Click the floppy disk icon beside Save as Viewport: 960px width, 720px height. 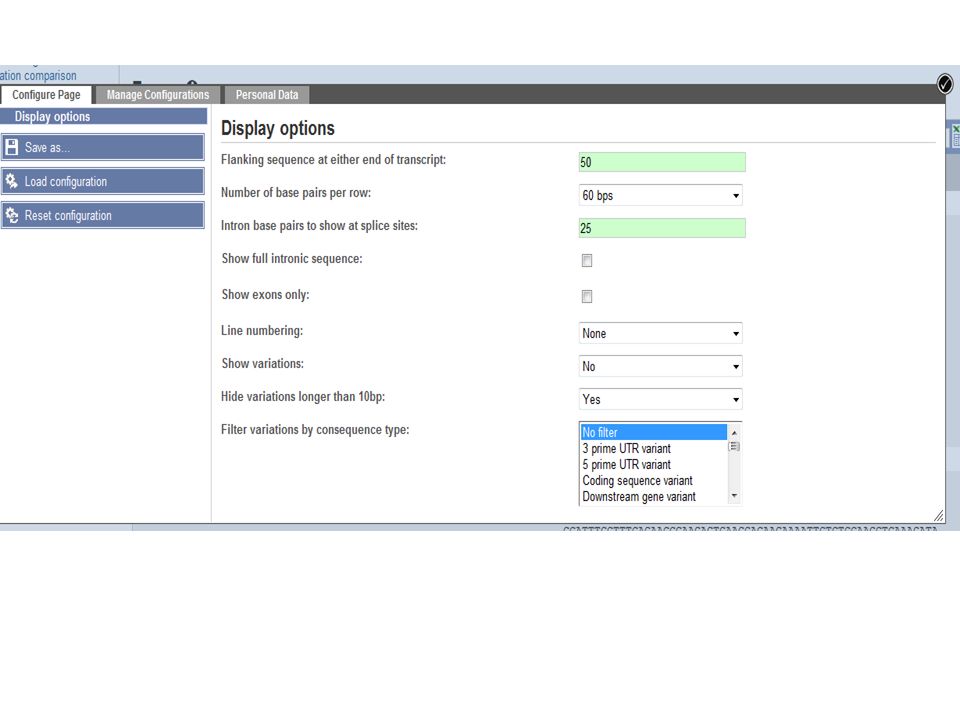[12, 147]
